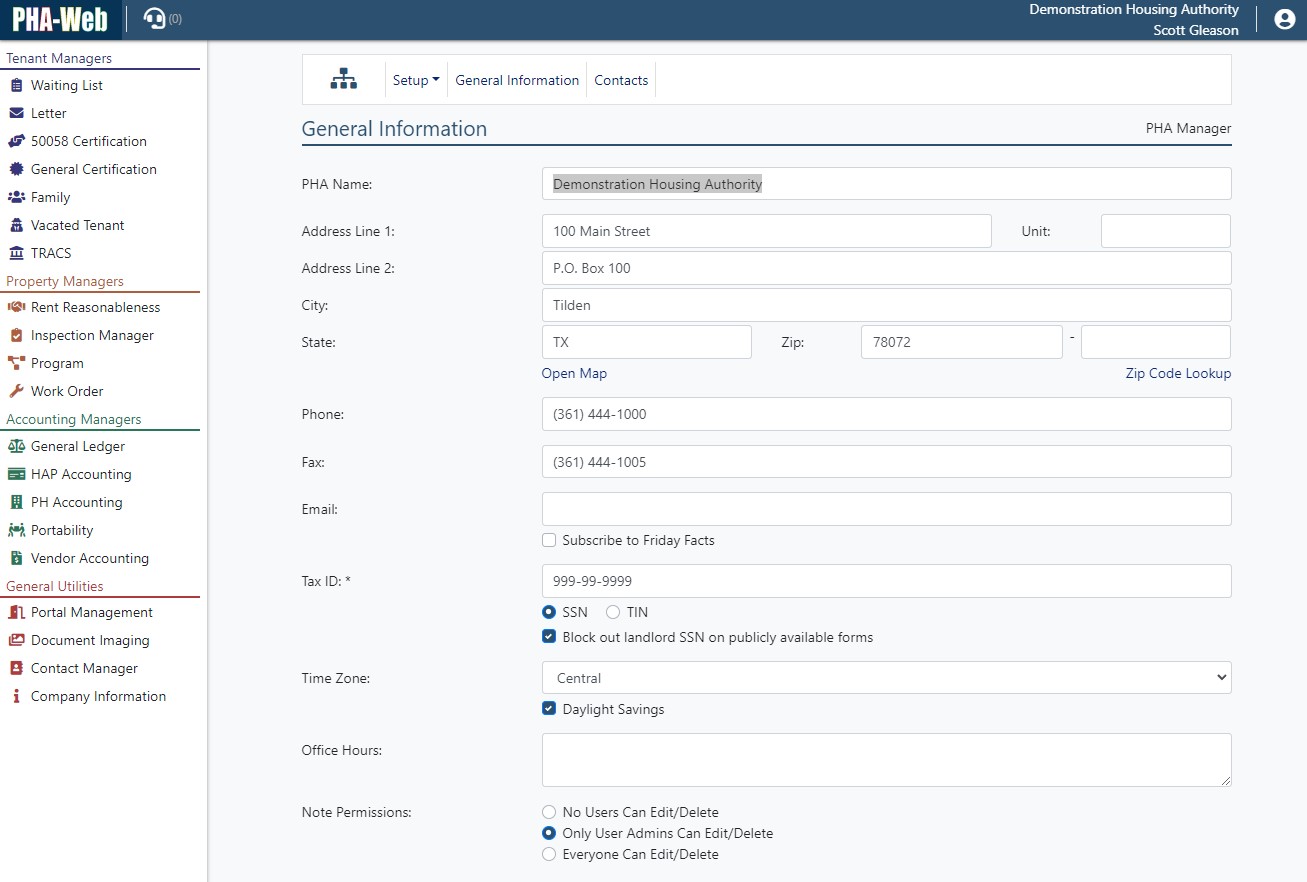Toggle Block out landlord SSN checkbox
This screenshot has height=882, width=1307.
coord(549,637)
